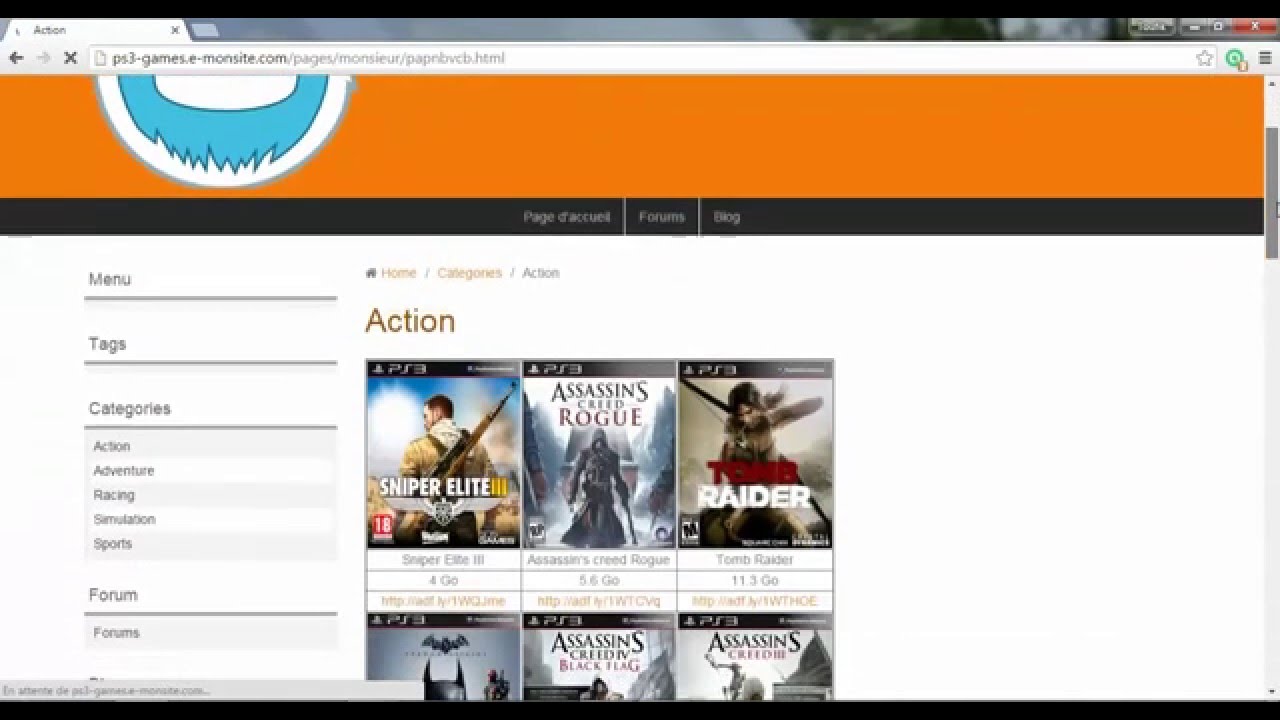The height and width of the screenshot is (720, 1280).
Task: Click the '11.3 Go' size cell
Action: point(755,581)
